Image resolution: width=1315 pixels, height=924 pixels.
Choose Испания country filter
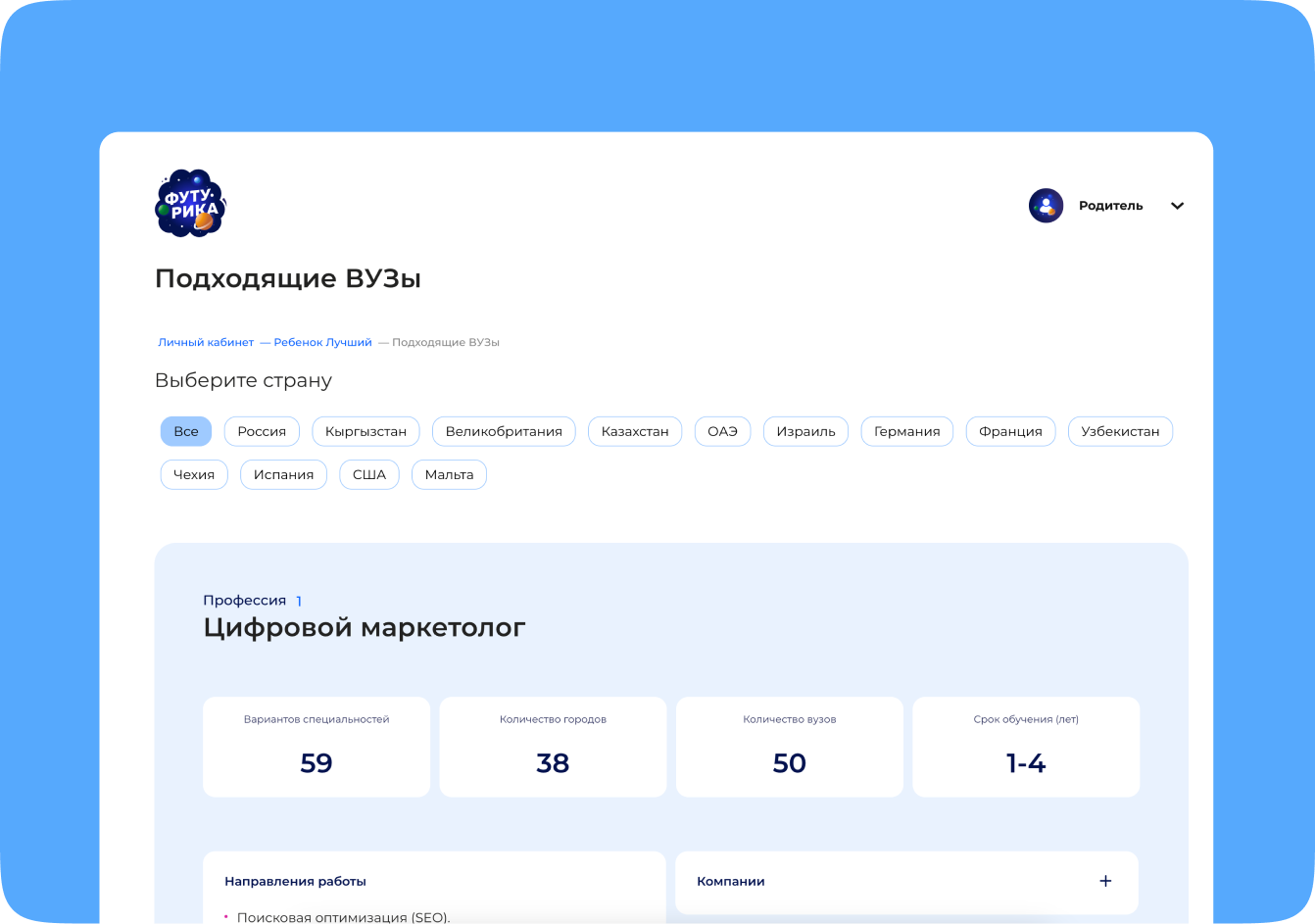tap(283, 474)
